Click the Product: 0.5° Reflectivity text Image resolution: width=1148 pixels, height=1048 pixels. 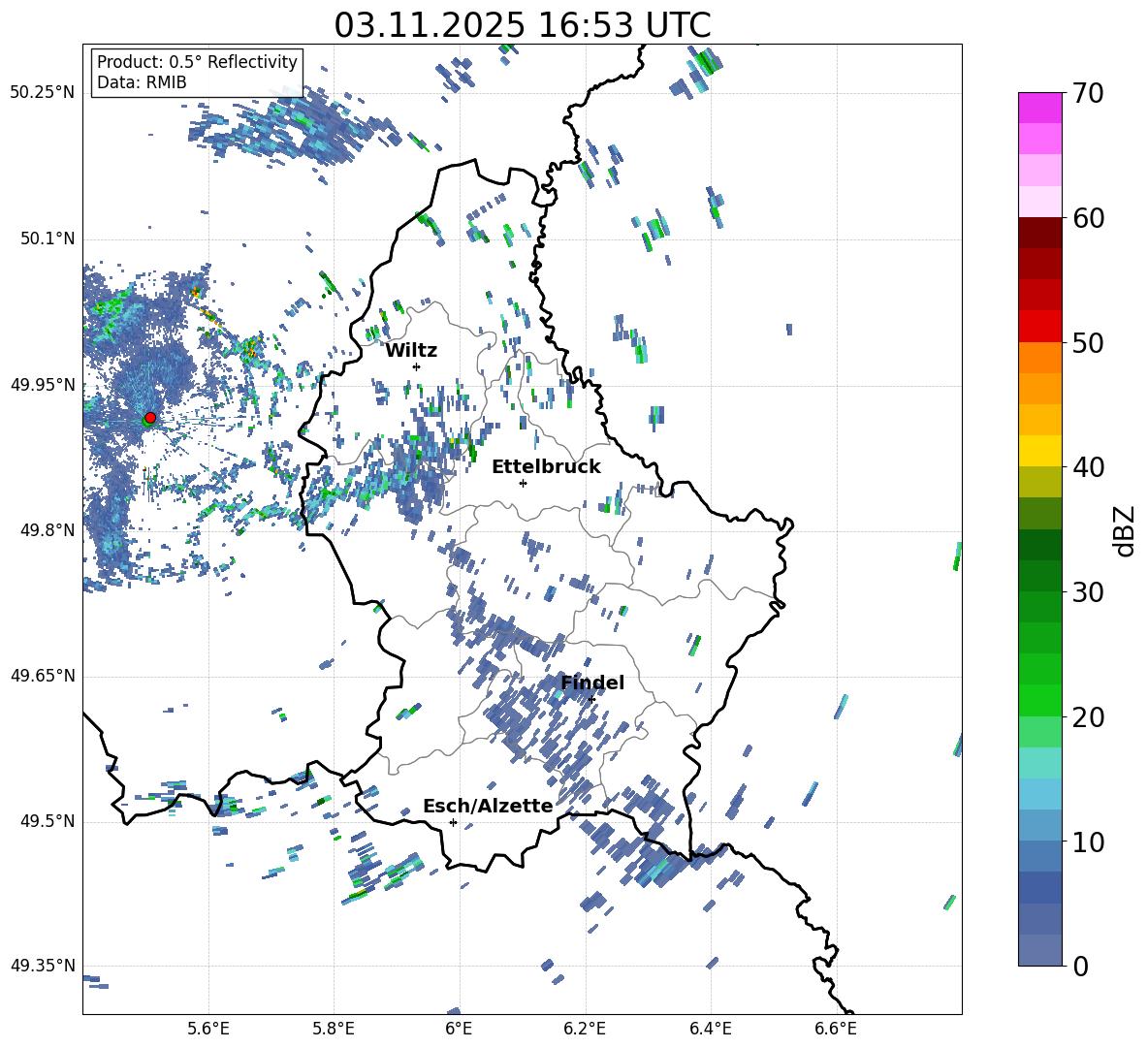pyautogui.click(x=197, y=62)
